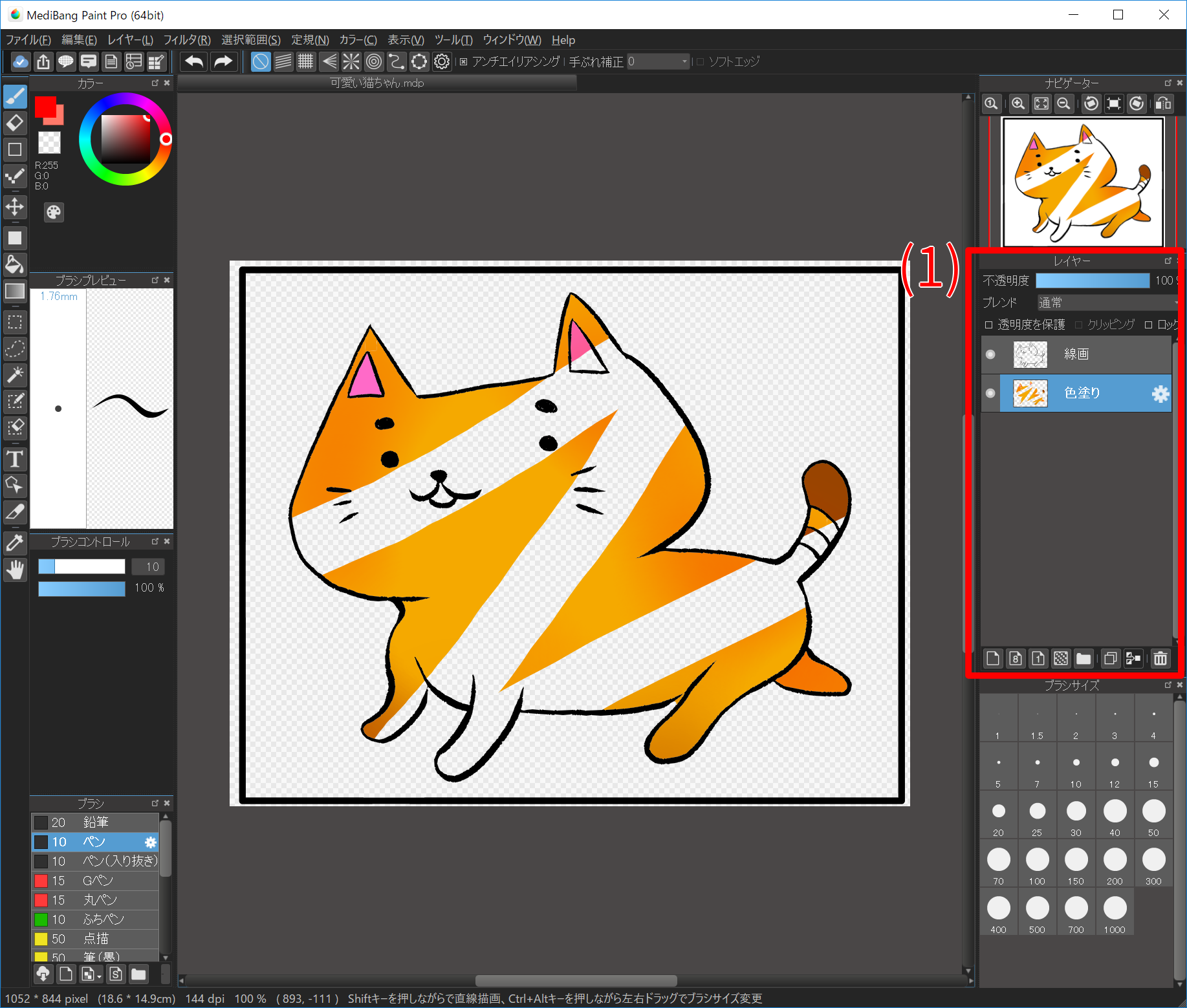Select the Text tool

[x=15, y=460]
